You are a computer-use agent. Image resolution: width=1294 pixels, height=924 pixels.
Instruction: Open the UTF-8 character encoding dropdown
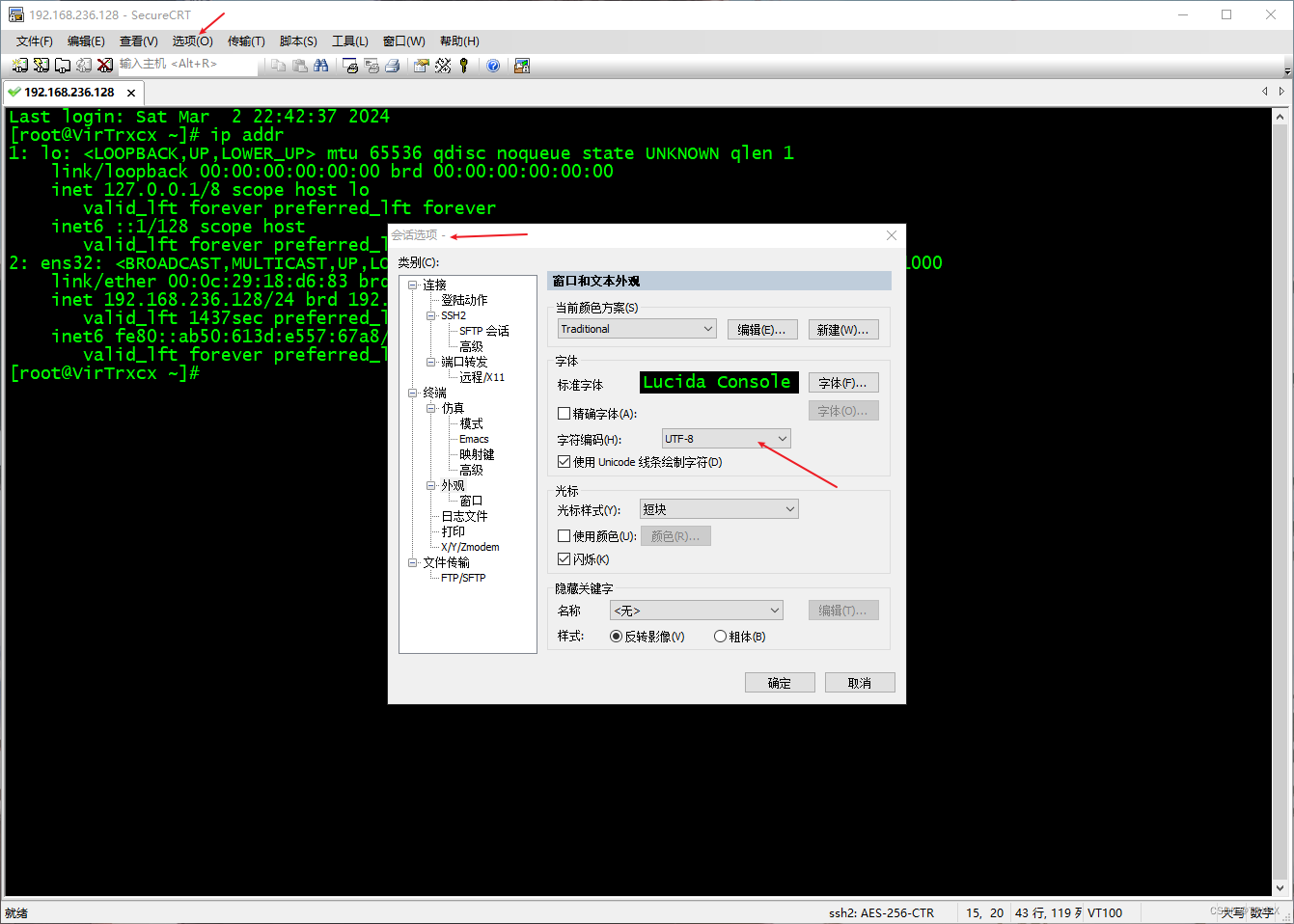(727, 439)
